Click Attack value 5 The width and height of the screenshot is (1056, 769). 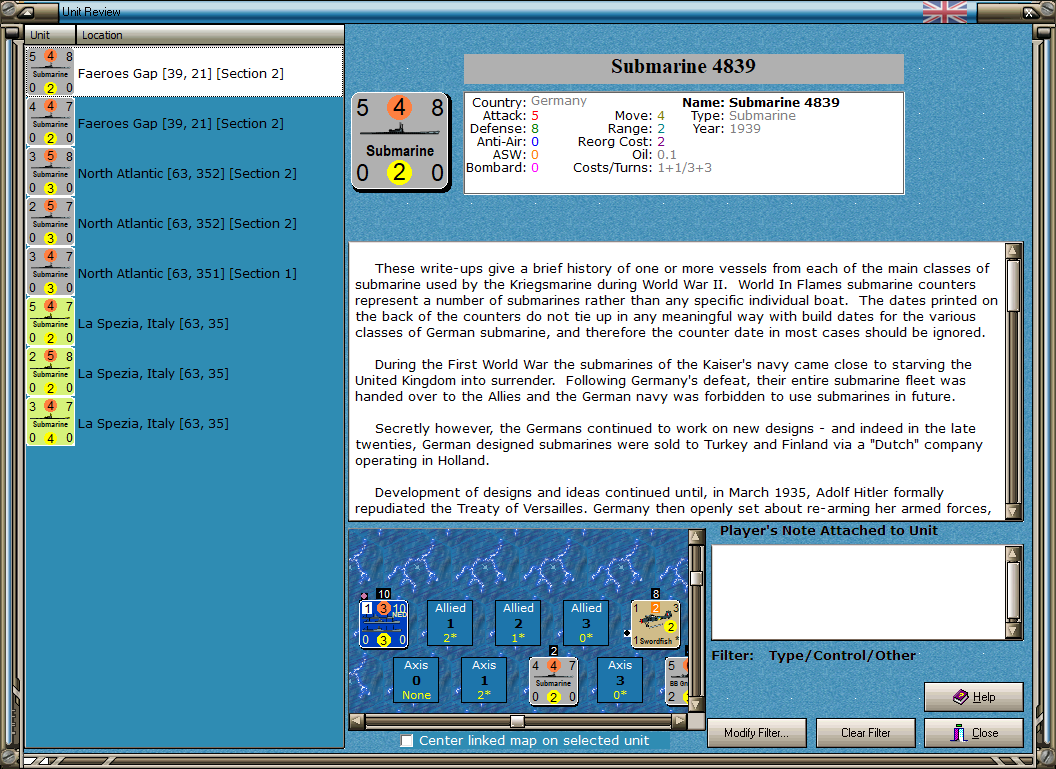click(x=535, y=116)
